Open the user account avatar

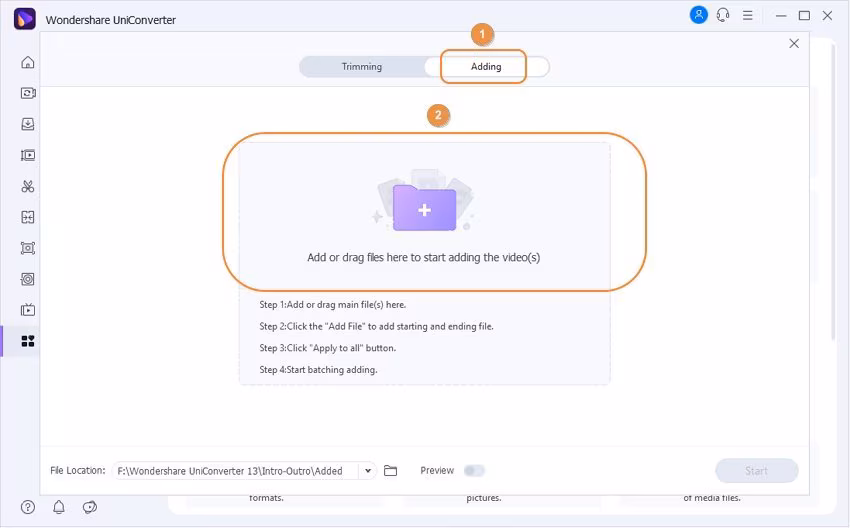(699, 15)
